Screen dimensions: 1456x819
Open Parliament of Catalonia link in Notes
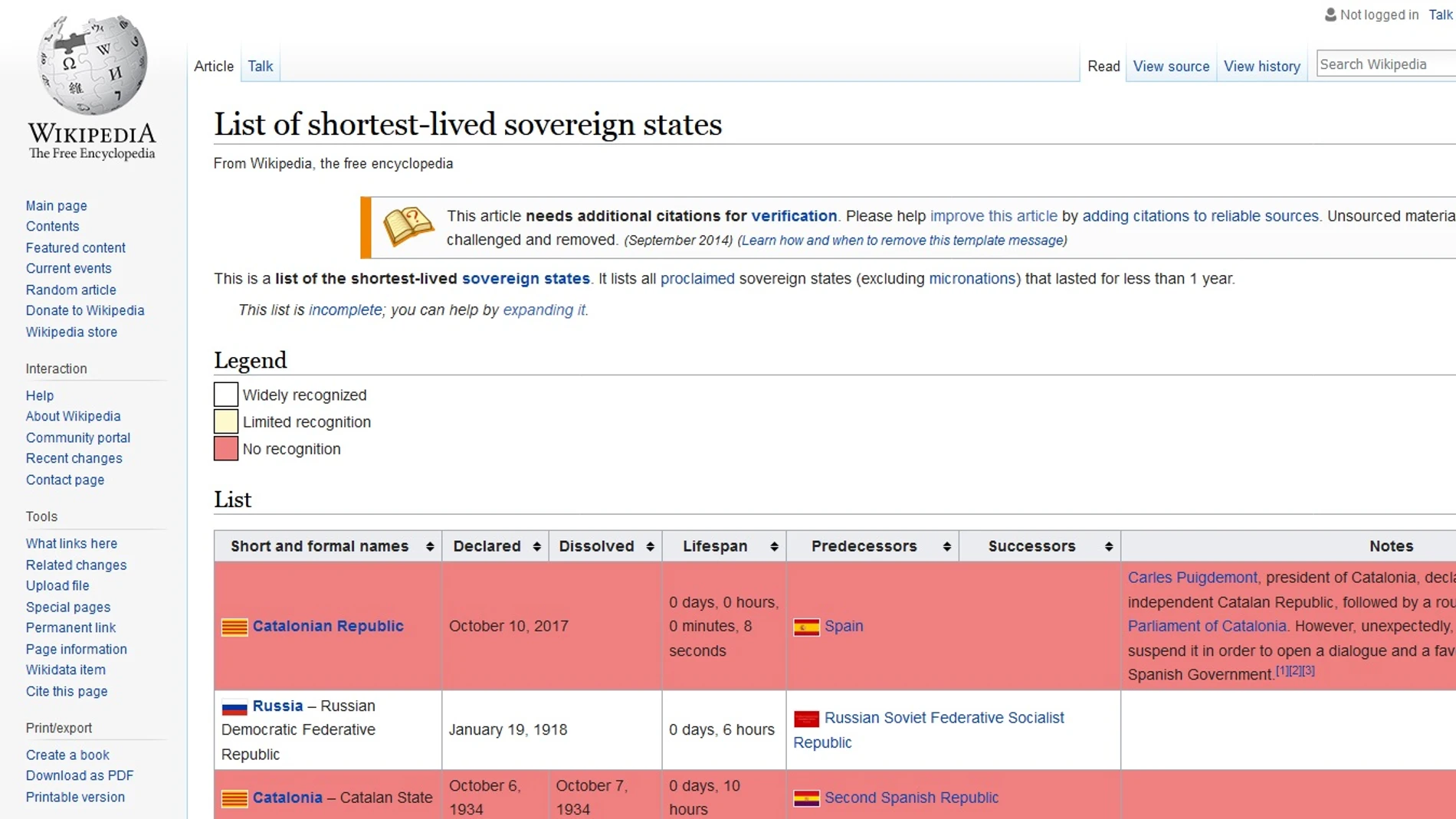(x=1207, y=626)
